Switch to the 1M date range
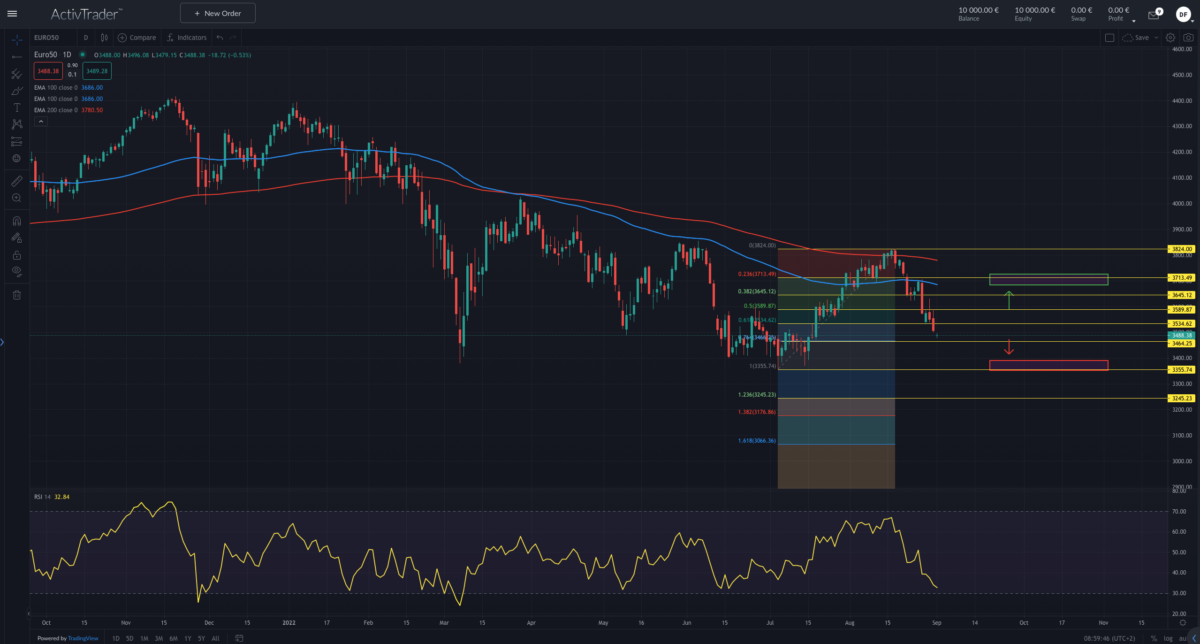Image resolution: width=1200 pixels, height=644 pixels. 144,637
